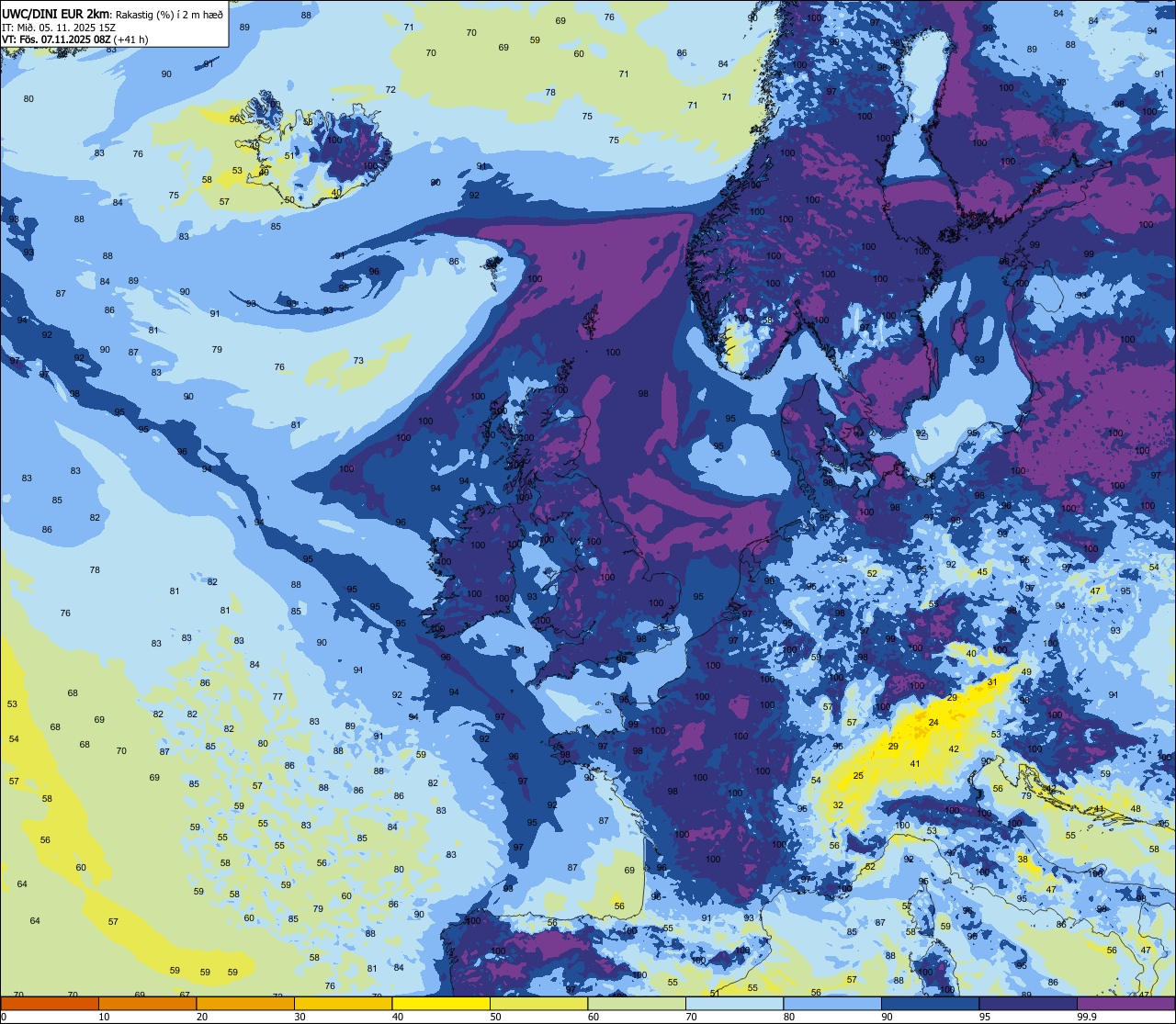Click the legend swatch between 20 and 30
The height and width of the screenshot is (1024, 1176).
coord(245,1003)
